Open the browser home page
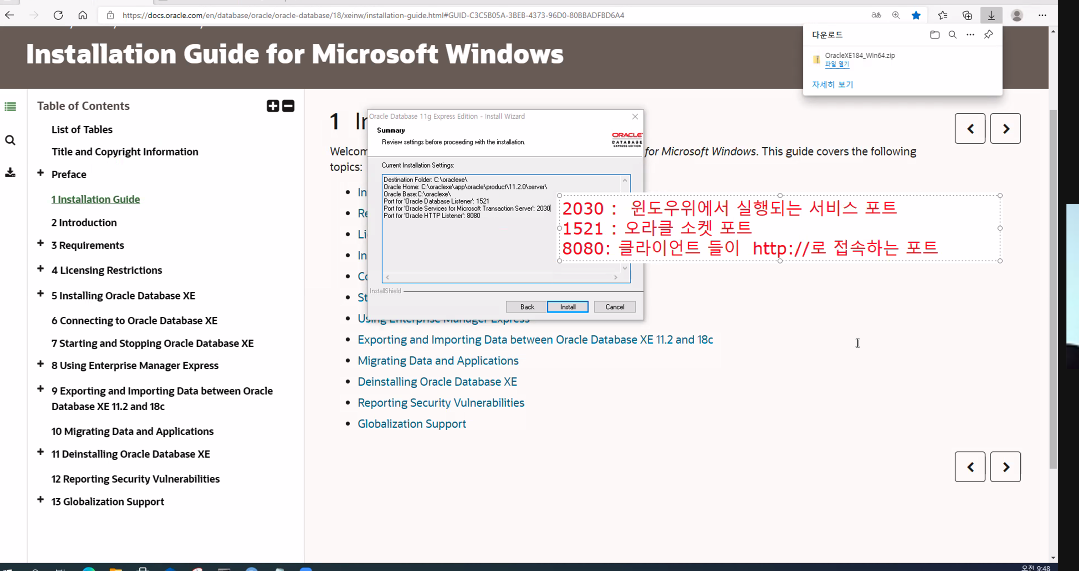 coord(83,14)
